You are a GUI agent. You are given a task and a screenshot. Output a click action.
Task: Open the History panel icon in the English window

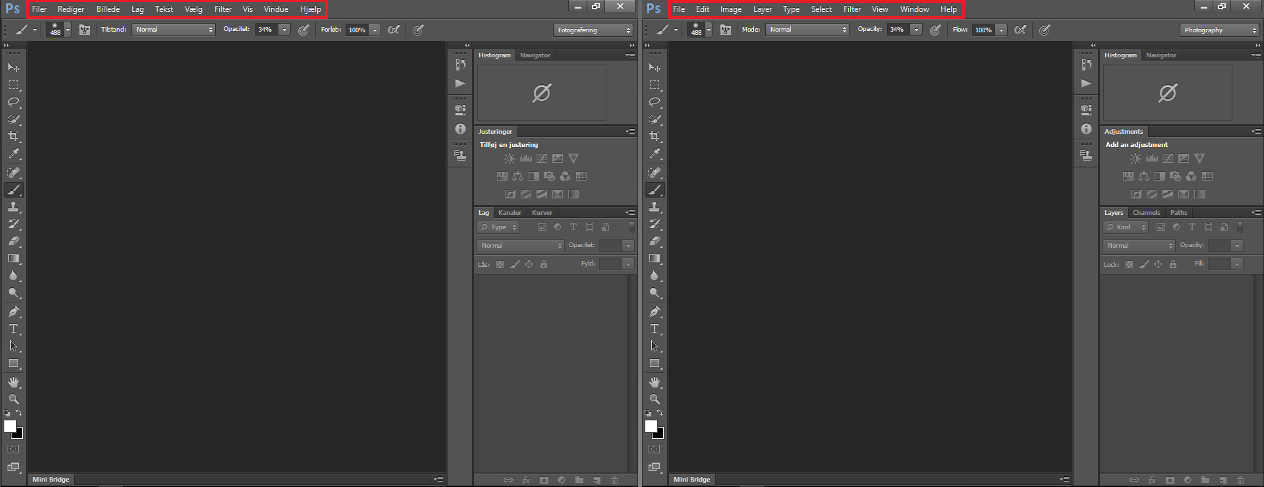click(1086, 65)
